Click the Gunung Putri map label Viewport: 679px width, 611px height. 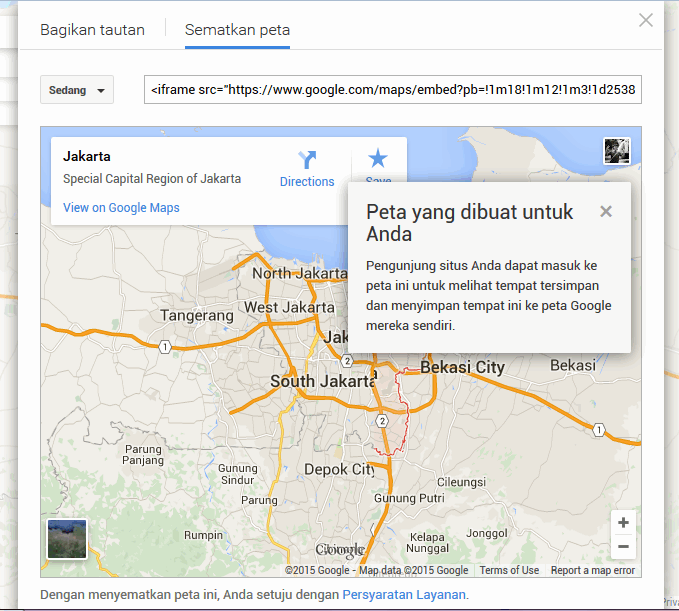(409, 498)
